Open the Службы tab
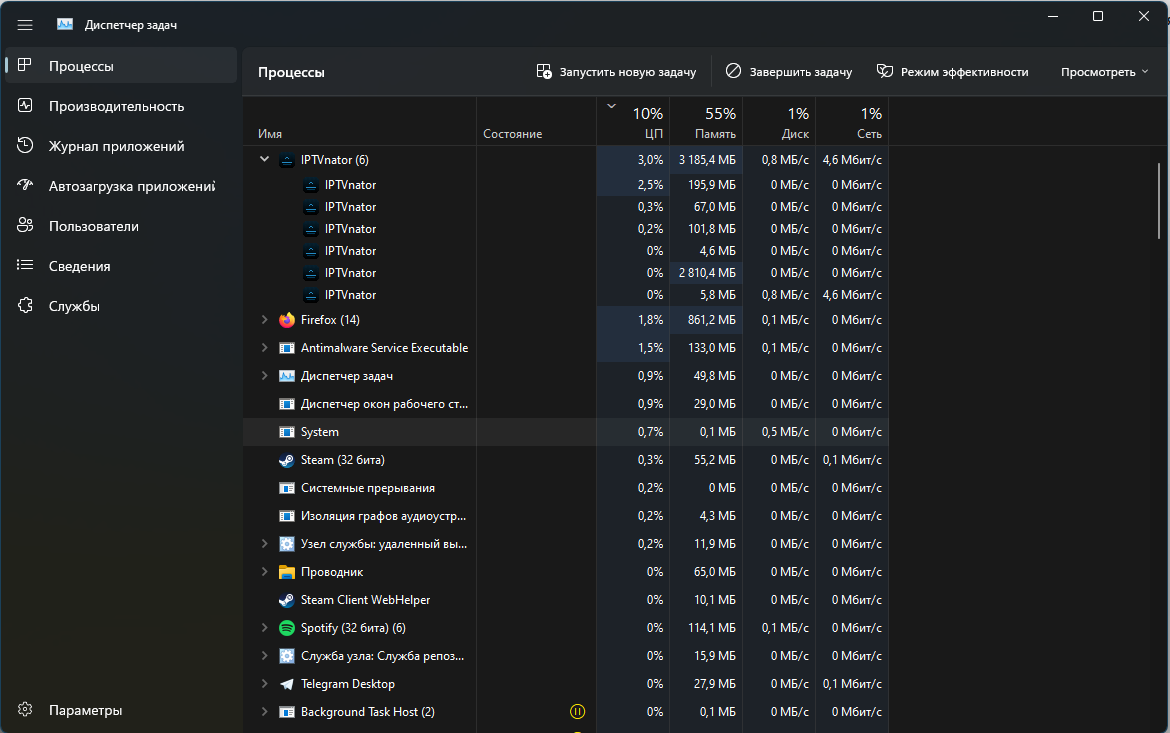Screen dimensions: 1170x733 point(121,305)
